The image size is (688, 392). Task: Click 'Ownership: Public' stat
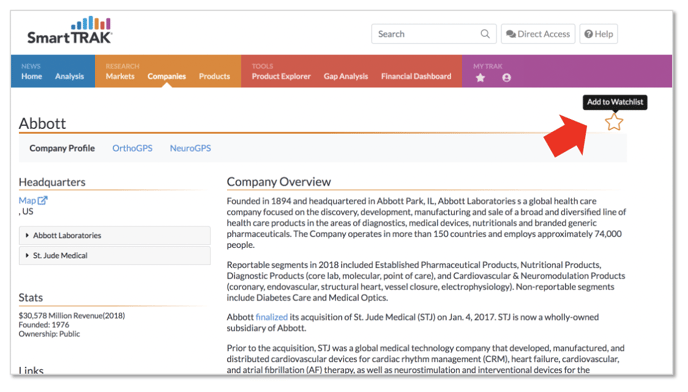point(49,334)
